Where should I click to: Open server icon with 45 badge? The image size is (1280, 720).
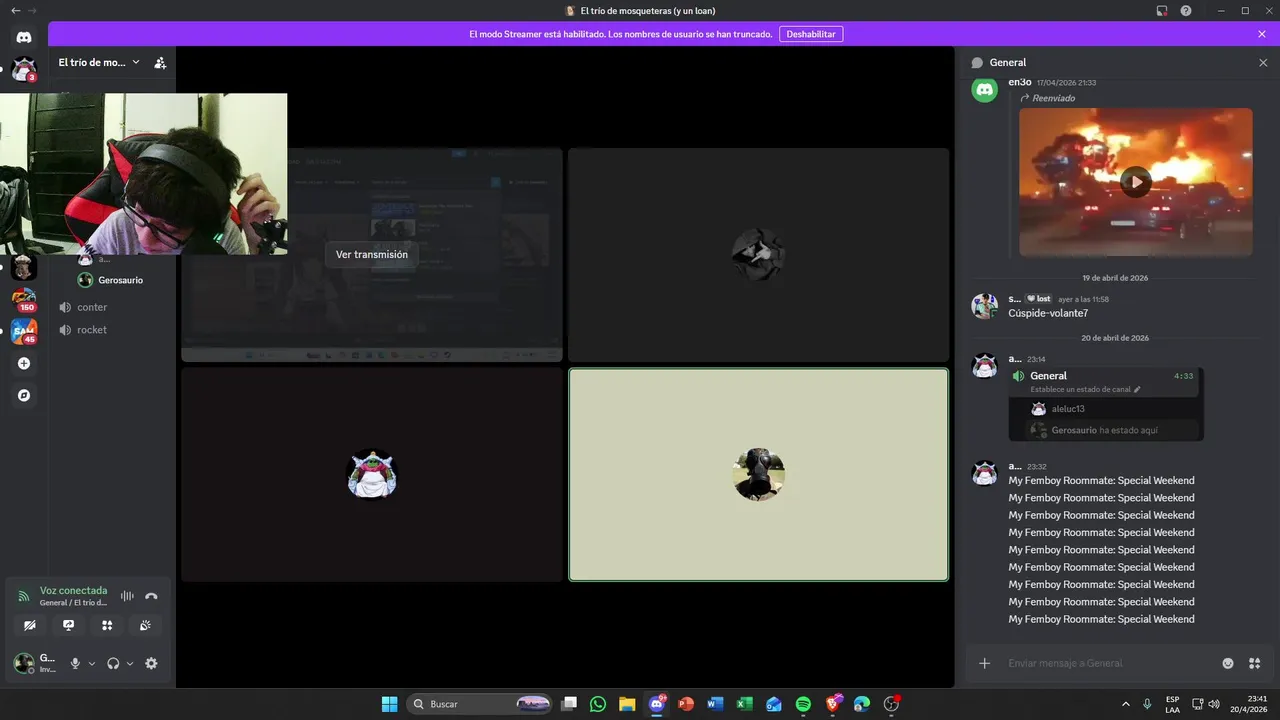pyautogui.click(x=24, y=331)
